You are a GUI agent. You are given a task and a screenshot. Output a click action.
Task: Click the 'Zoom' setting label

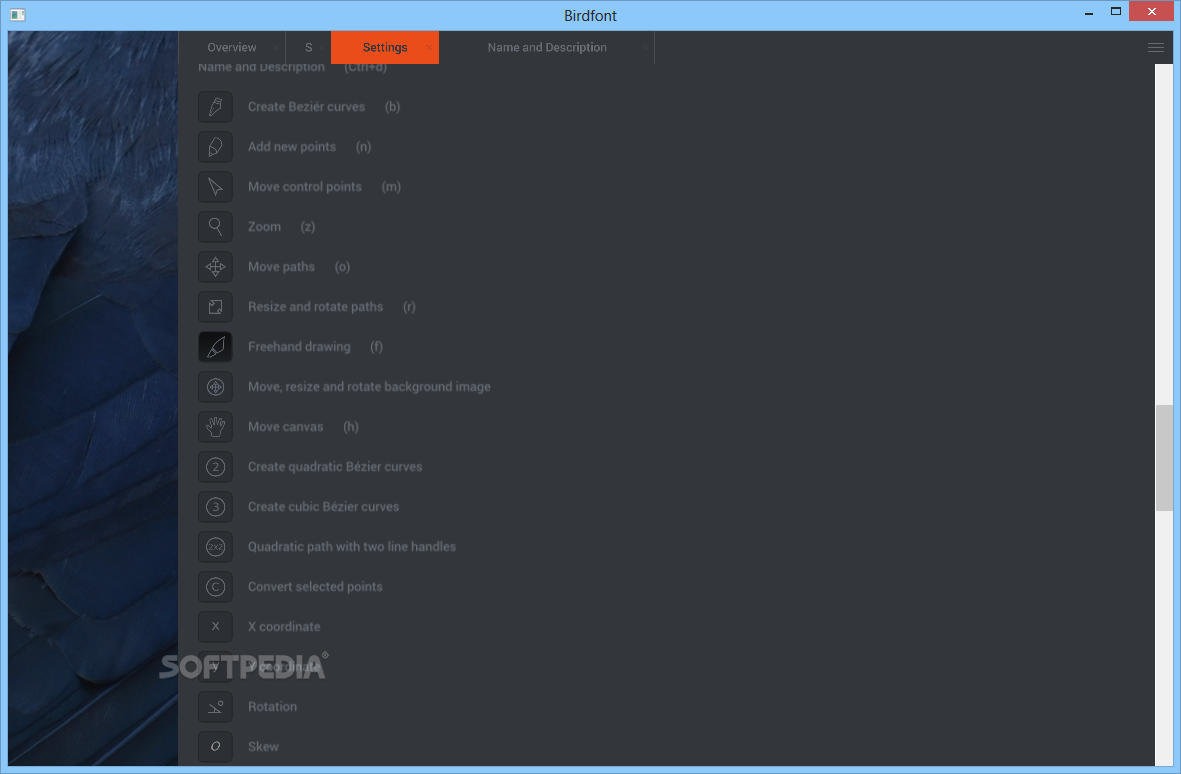[x=264, y=227]
